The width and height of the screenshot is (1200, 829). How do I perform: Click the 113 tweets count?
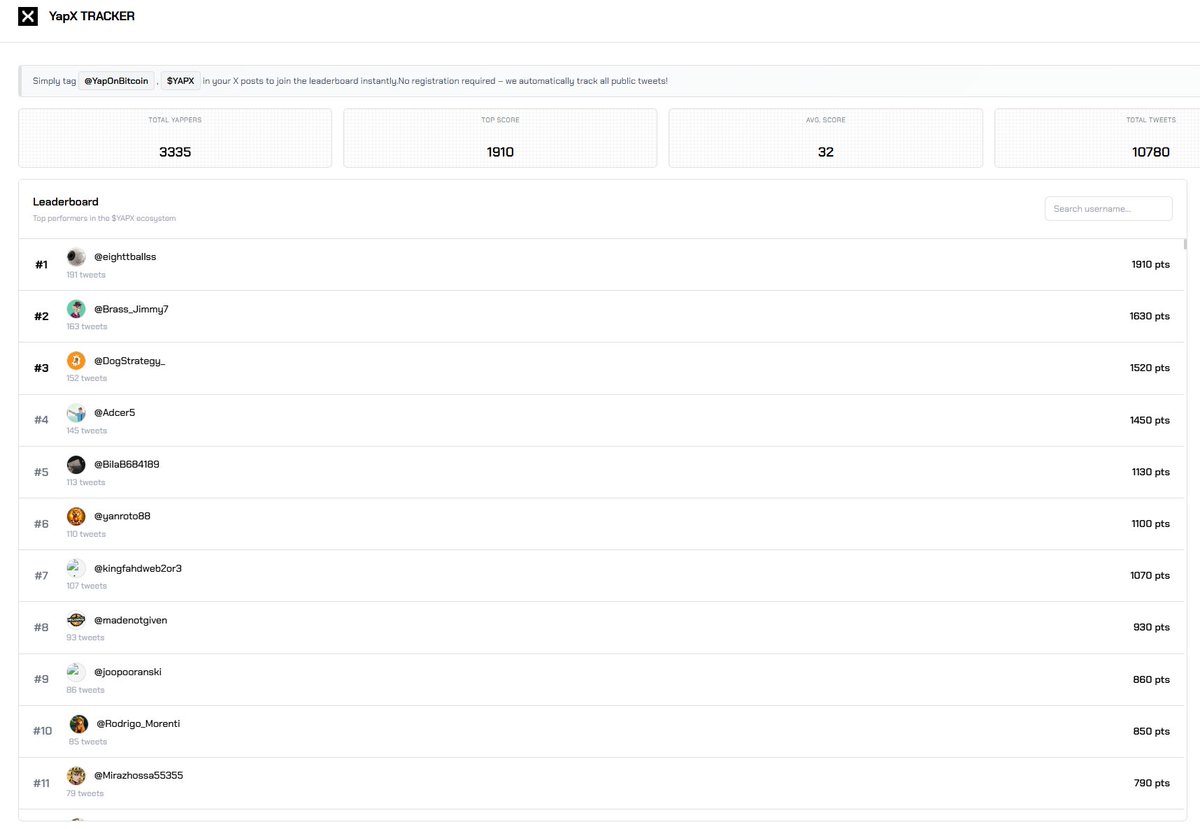86,483
